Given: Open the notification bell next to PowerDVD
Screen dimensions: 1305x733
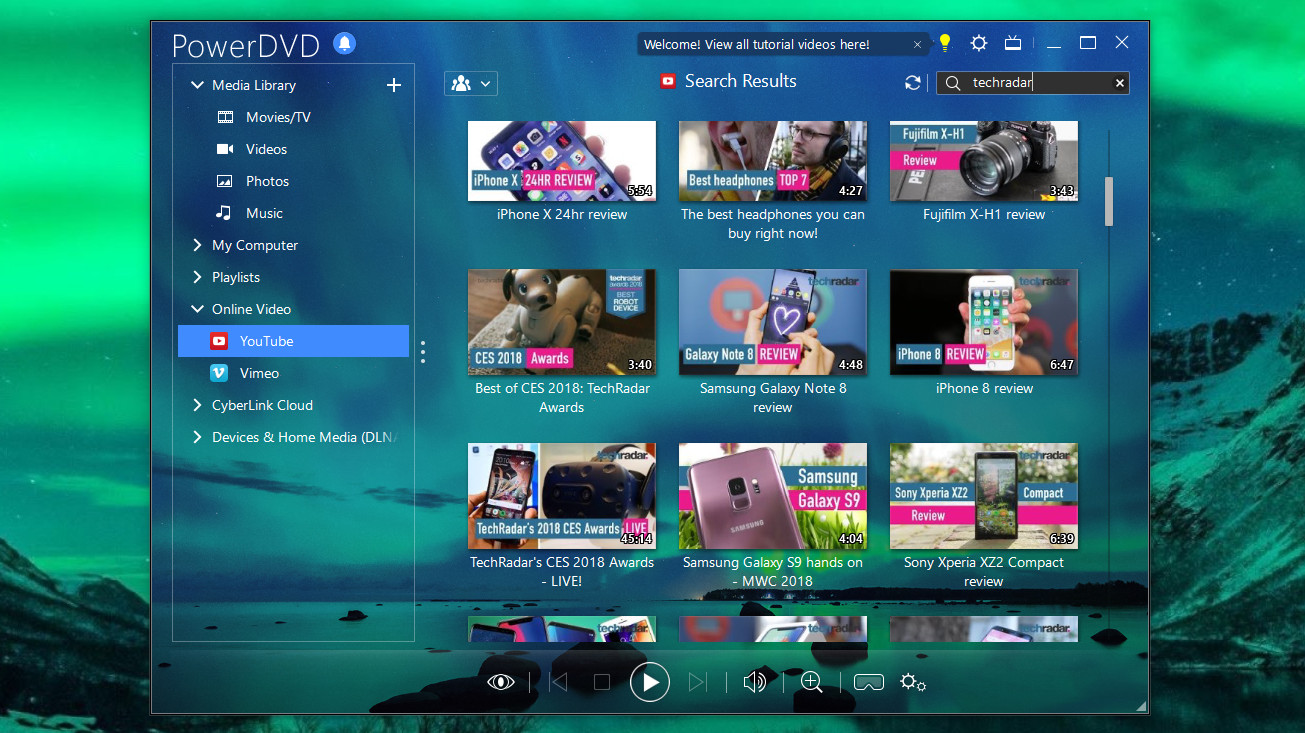Looking at the screenshot, I should tap(345, 44).
